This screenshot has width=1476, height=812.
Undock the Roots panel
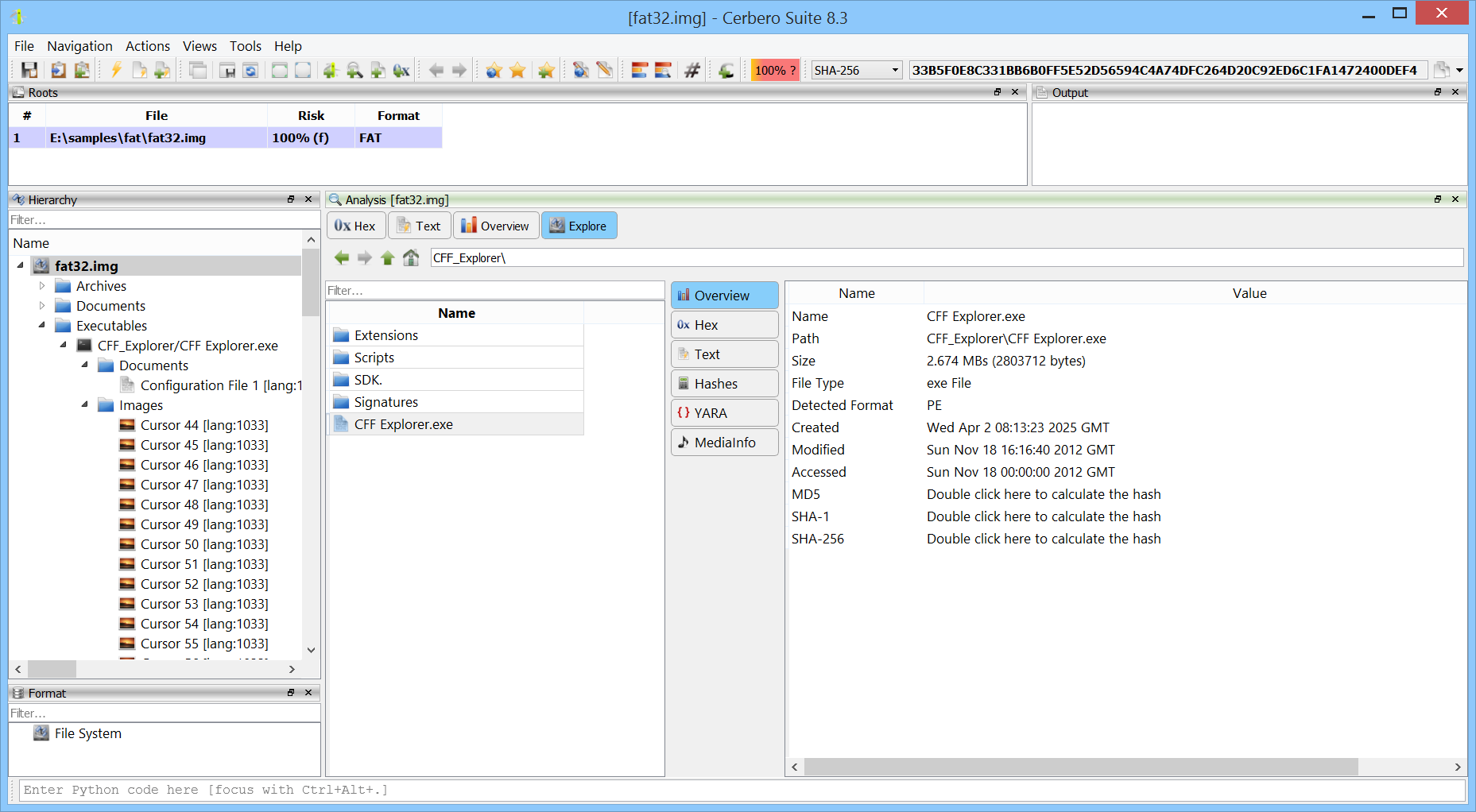click(x=998, y=92)
